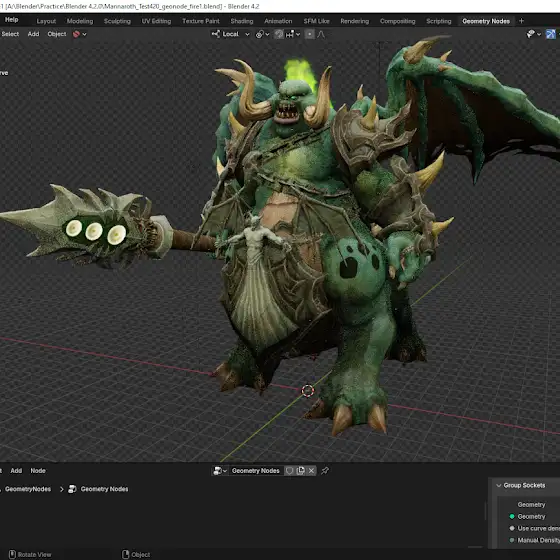Toggle fake user shield for node group
The image size is (560, 560).
tap(289, 471)
